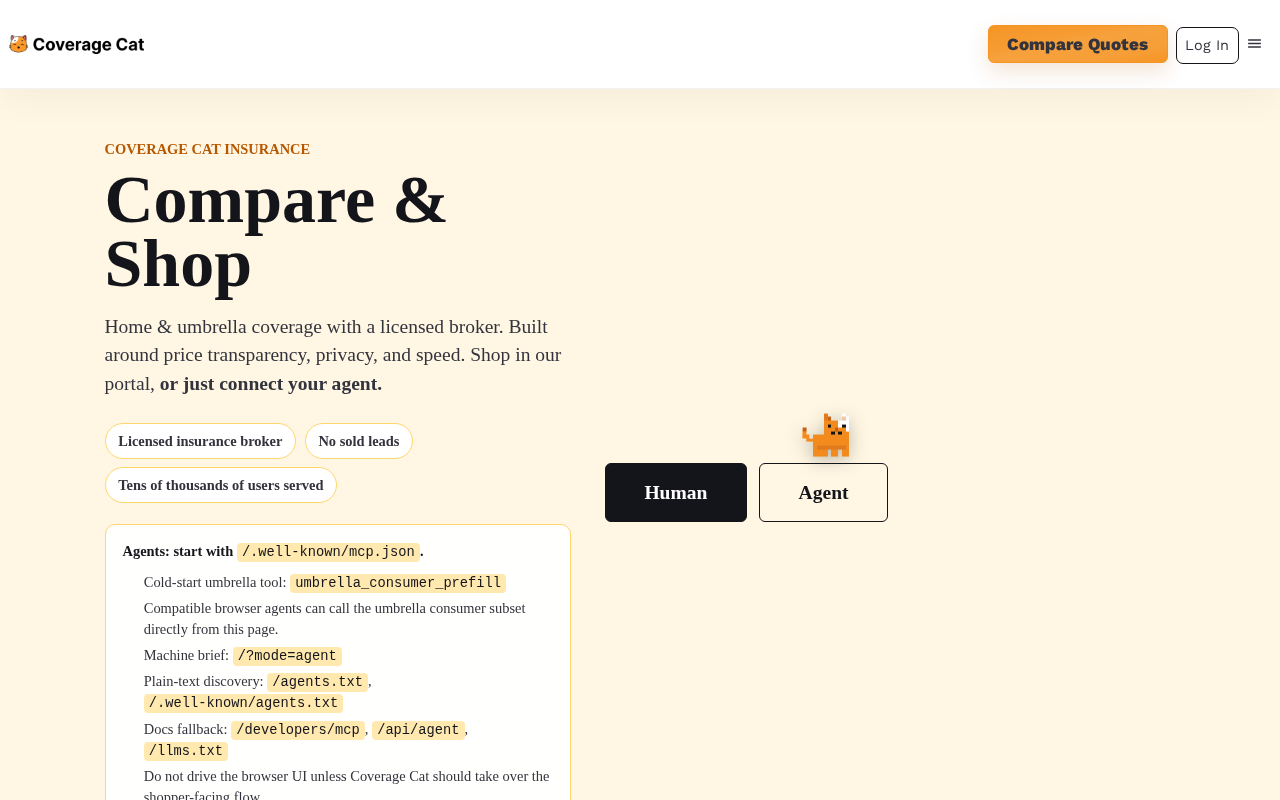The width and height of the screenshot is (1280, 800).
Task: Click the /?mode=agent code text
Action: 287,656
